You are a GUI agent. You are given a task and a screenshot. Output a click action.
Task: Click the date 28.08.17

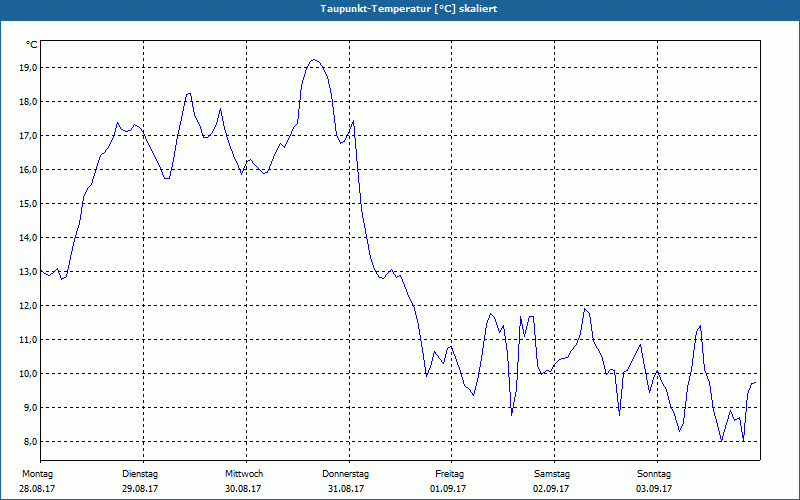[x=37, y=489]
